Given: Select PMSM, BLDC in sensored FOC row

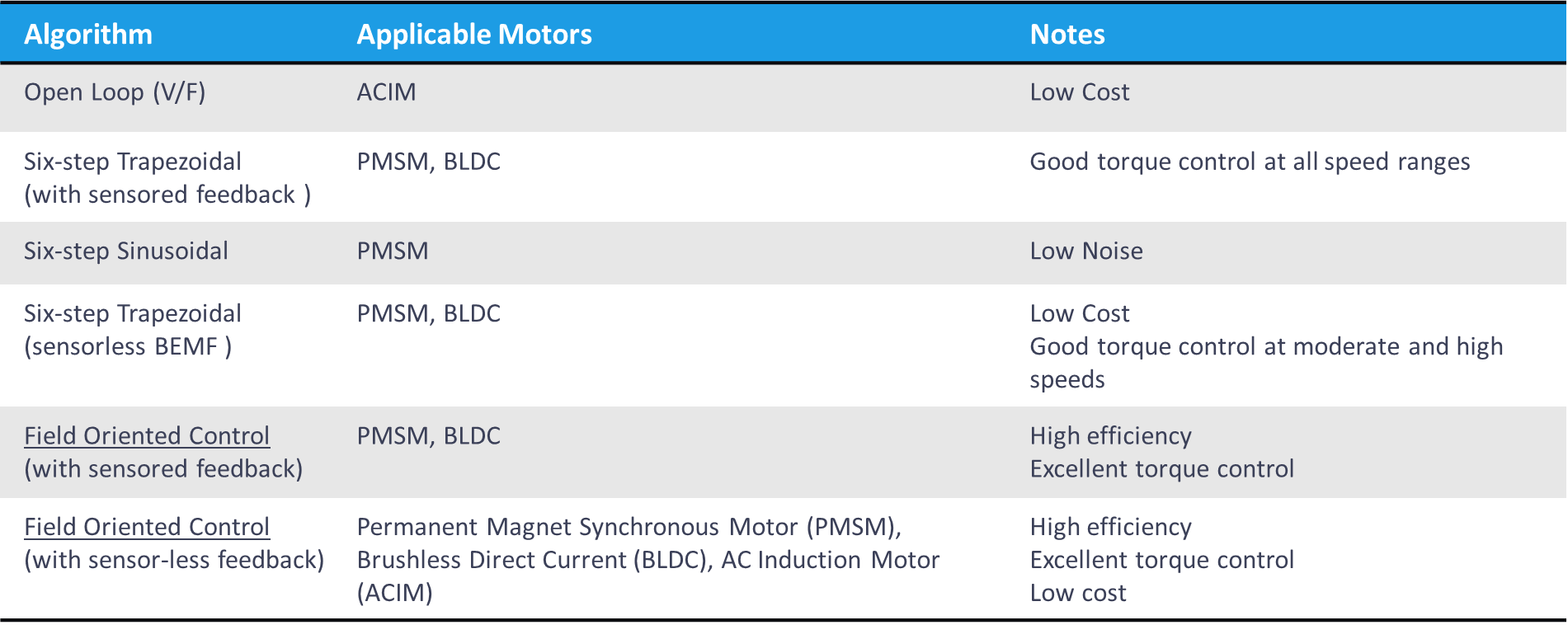Looking at the screenshot, I should click(x=429, y=435).
